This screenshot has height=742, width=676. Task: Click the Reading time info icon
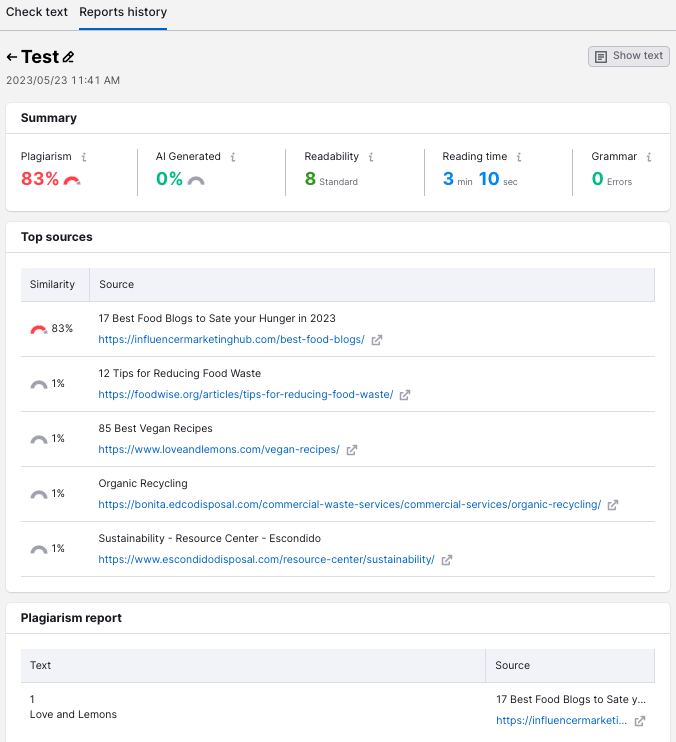coord(519,157)
